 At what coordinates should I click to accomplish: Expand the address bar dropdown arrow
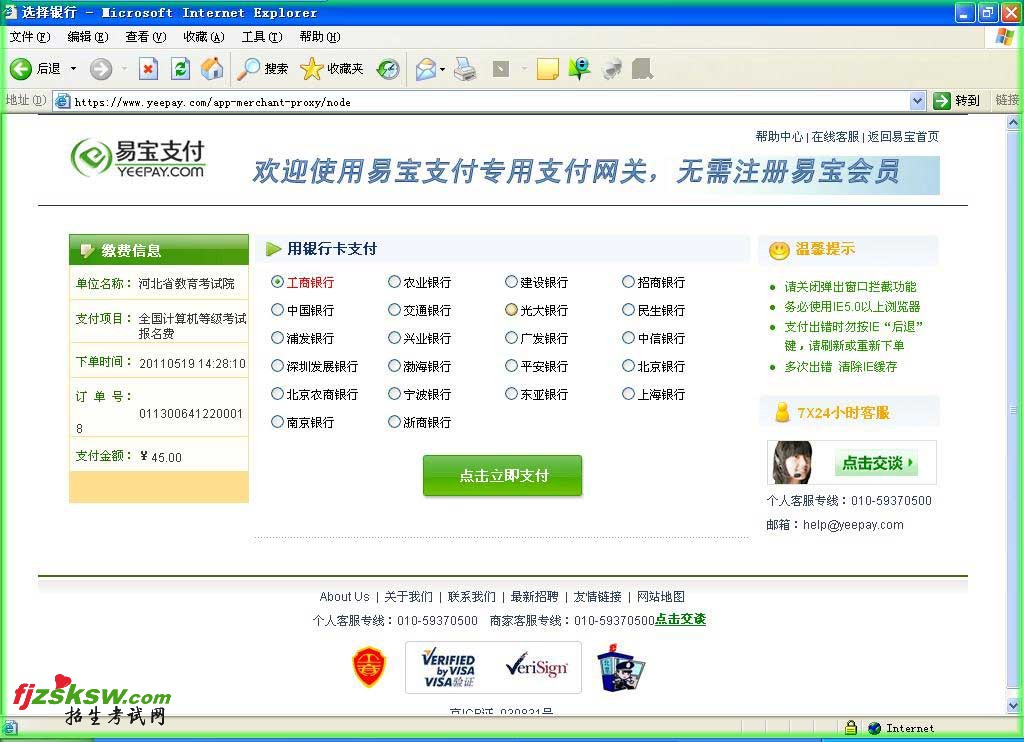pos(917,101)
